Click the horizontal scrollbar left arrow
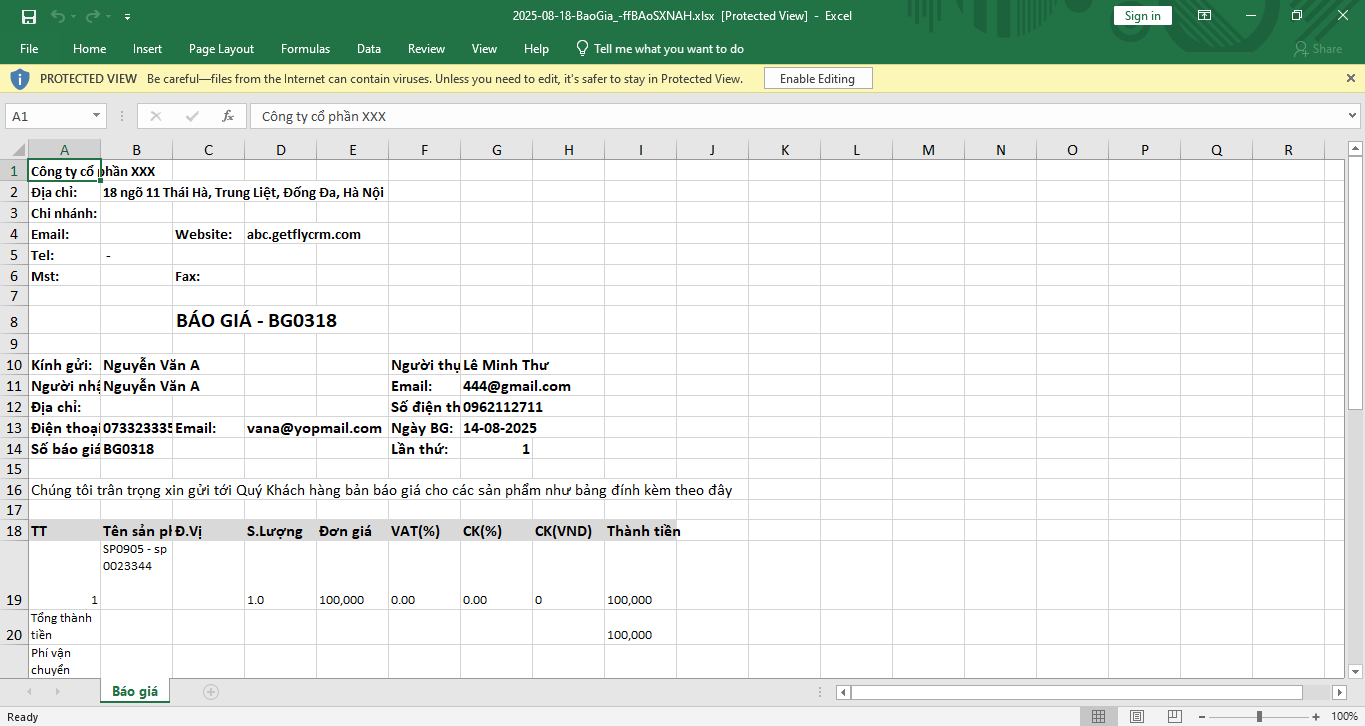Screen dimensions: 1365x726 (844, 692)
